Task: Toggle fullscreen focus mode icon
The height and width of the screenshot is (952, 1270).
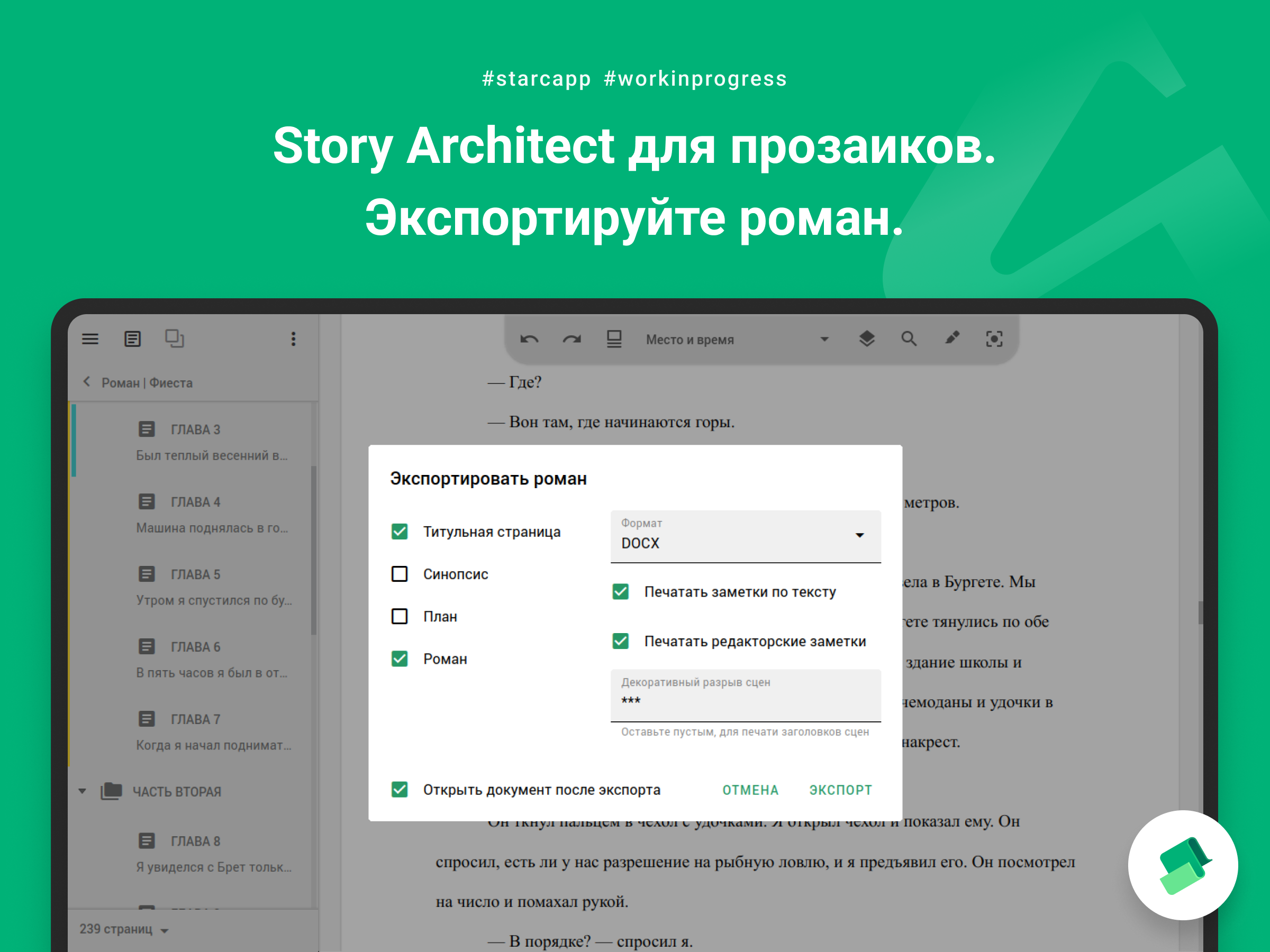Action: pyautogui.click(x=994, y=339)
